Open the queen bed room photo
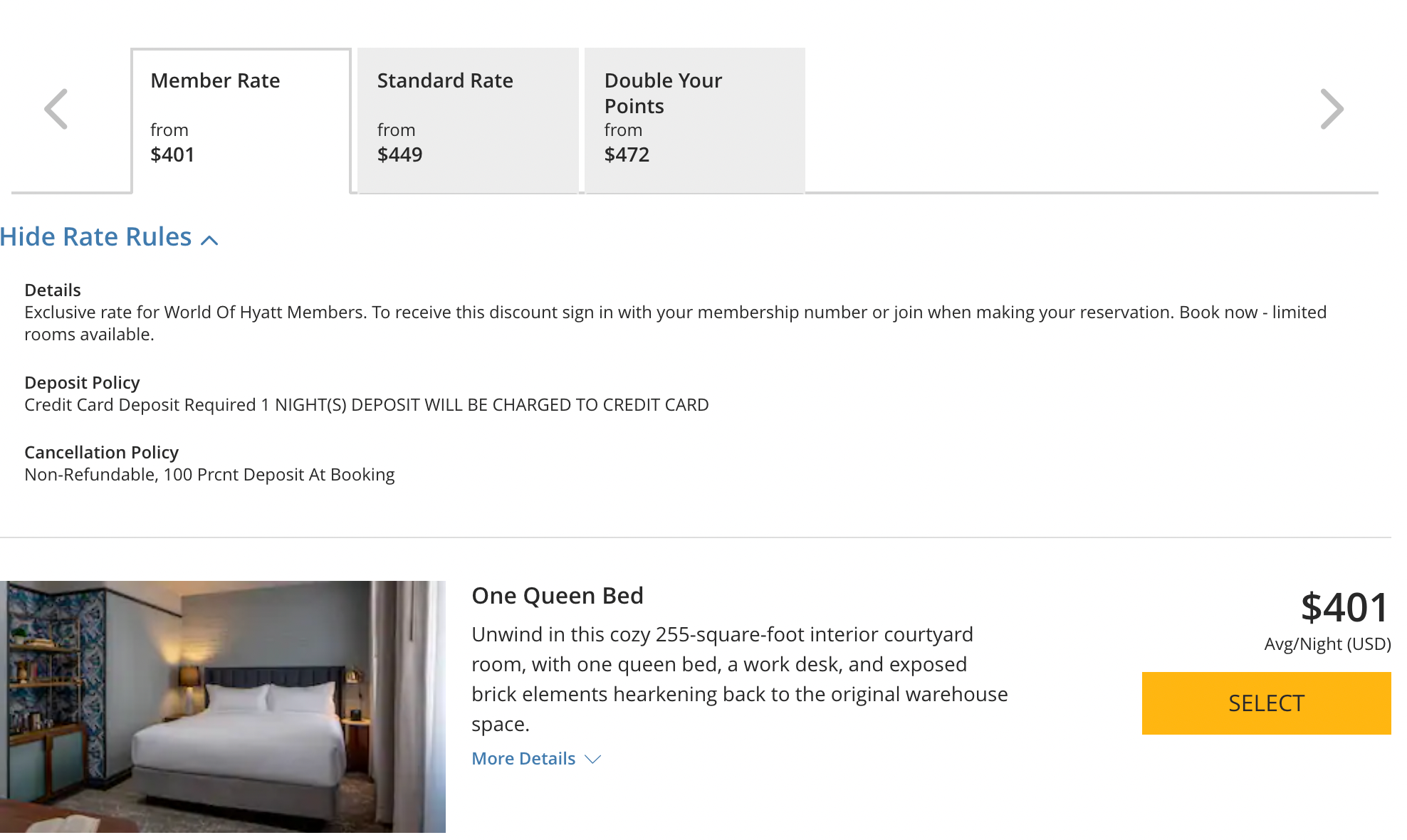This screenshot has height=840, width=1407. click(x=223, y=707)
